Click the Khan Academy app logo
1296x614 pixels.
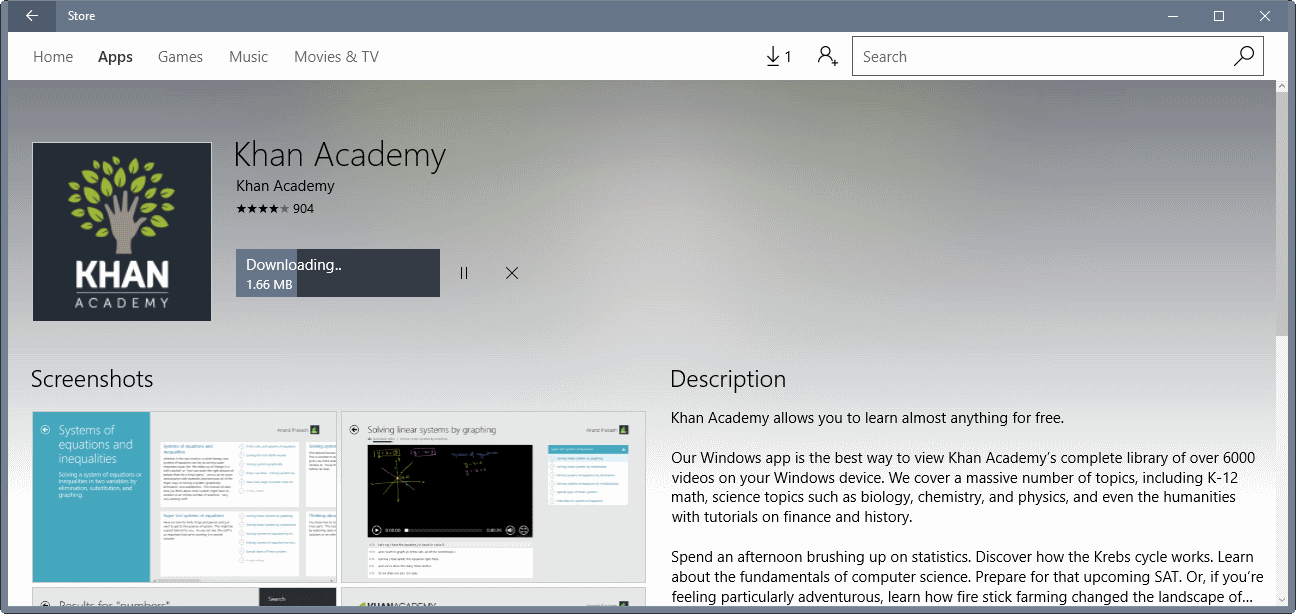[x=121, y=231]
